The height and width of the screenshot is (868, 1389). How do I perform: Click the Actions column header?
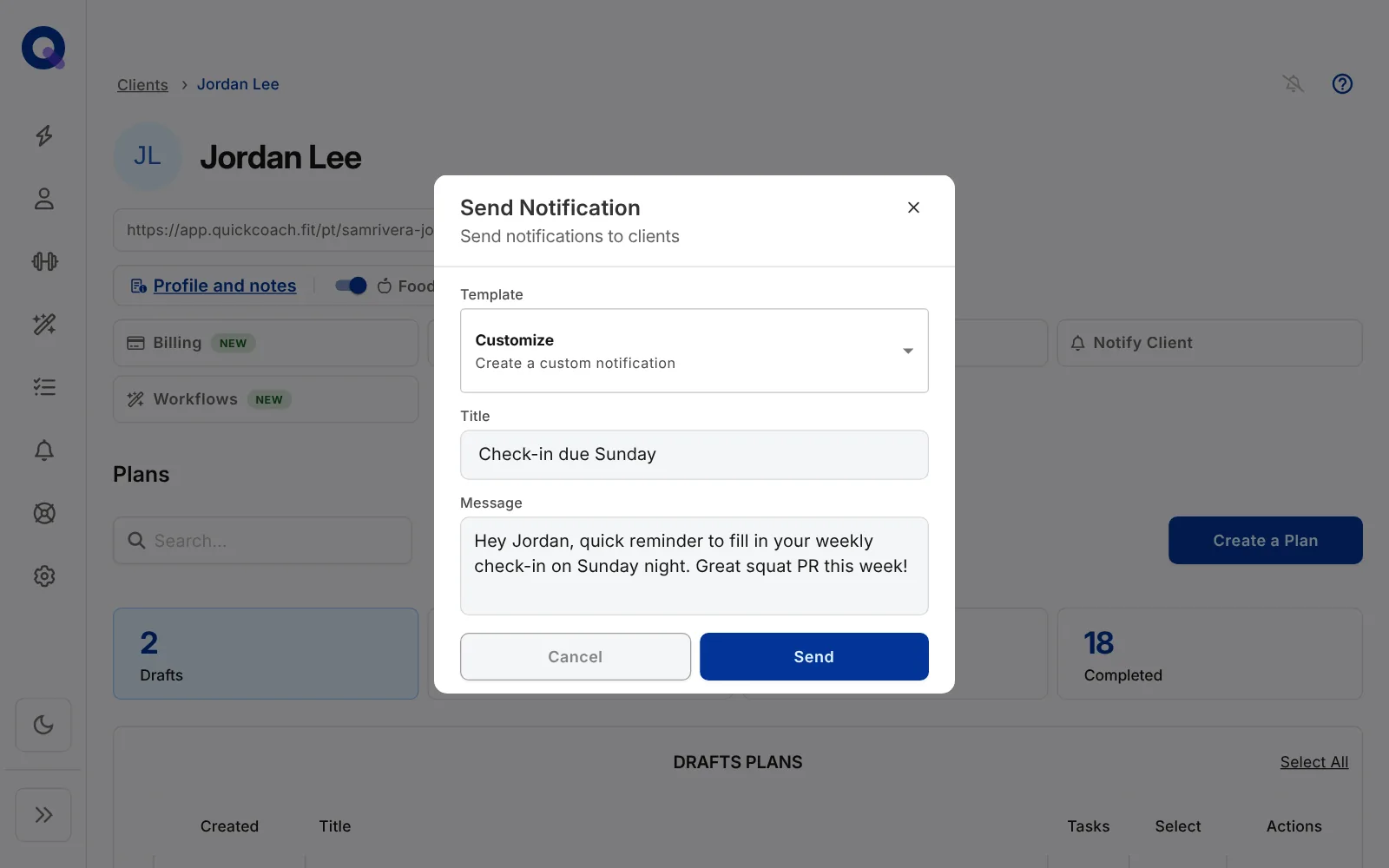[1294, 826]
